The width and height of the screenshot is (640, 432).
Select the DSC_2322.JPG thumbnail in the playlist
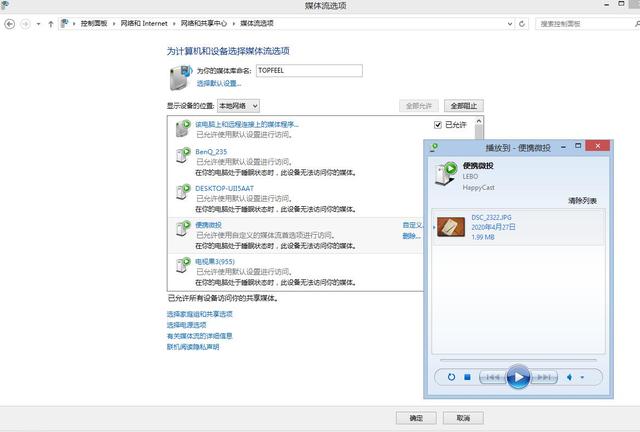coord(451,227)
